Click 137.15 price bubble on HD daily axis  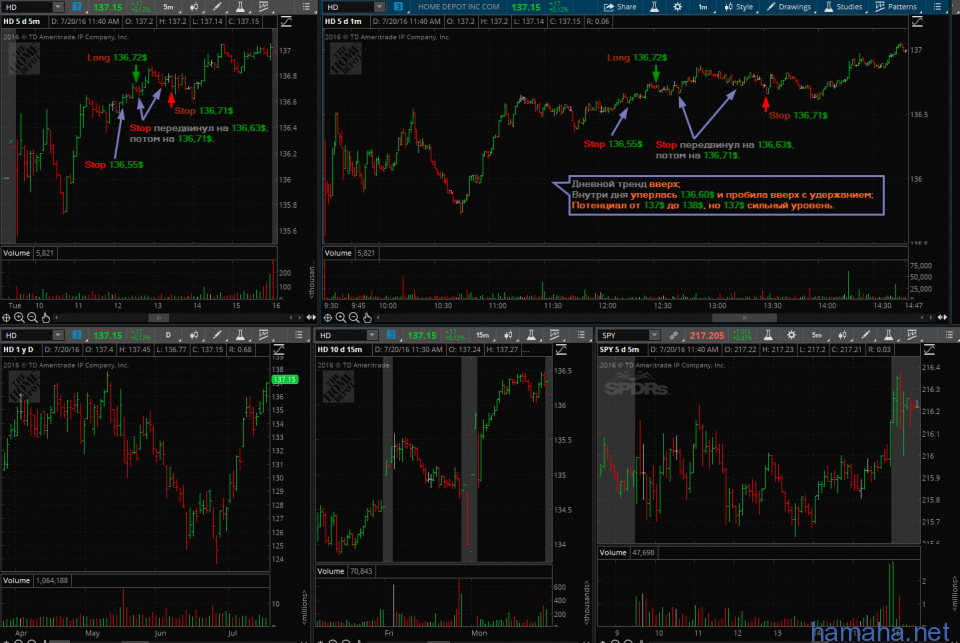[x=285, y=380]
